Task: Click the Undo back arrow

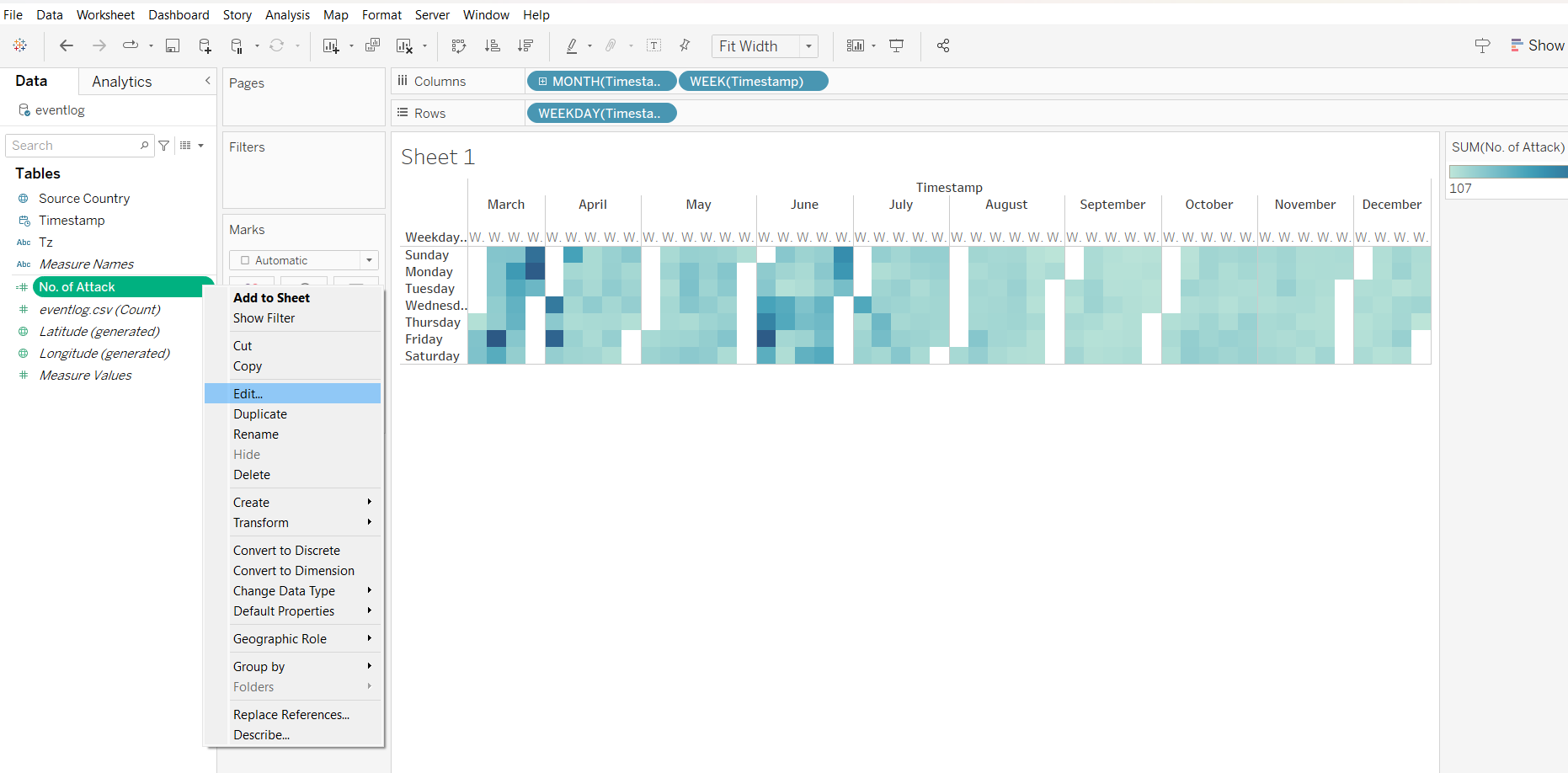Action: [67, 46]
